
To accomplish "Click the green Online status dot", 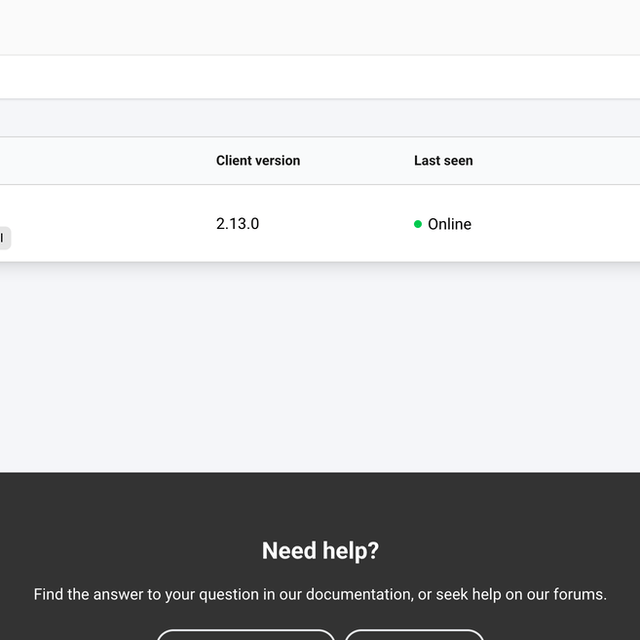I will point(418,224).
